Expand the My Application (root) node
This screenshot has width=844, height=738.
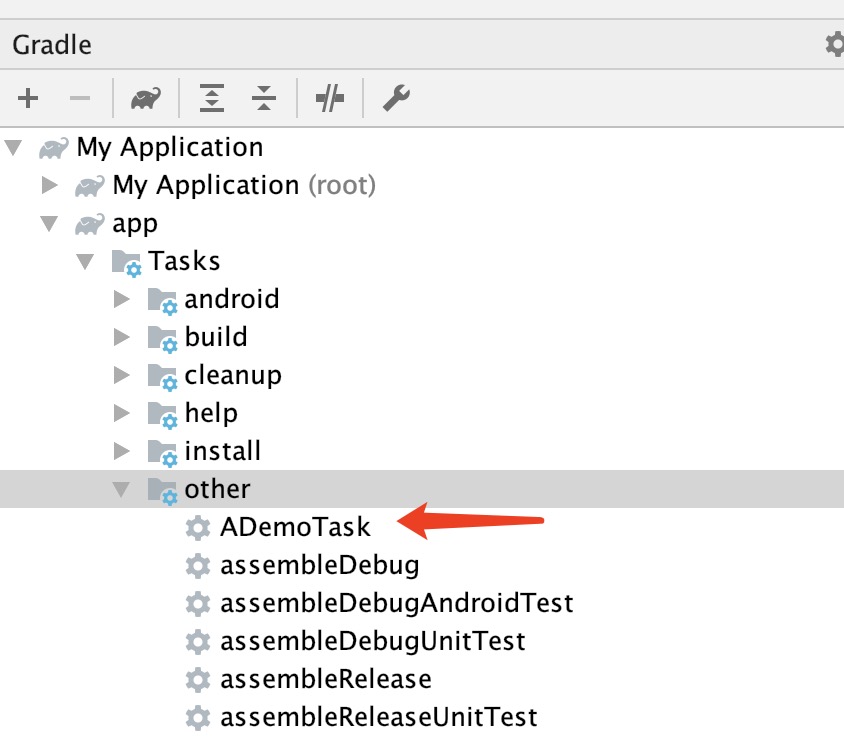tap(49, 186)
